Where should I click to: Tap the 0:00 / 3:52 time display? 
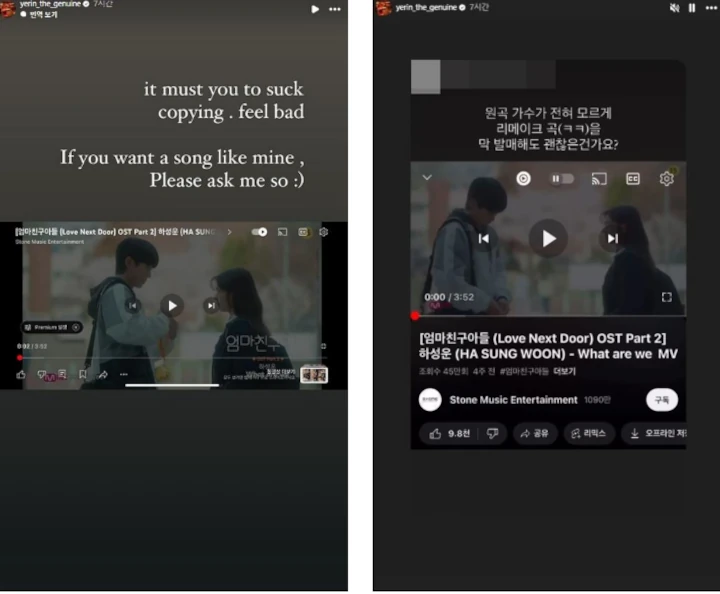(x=449, y=297)
